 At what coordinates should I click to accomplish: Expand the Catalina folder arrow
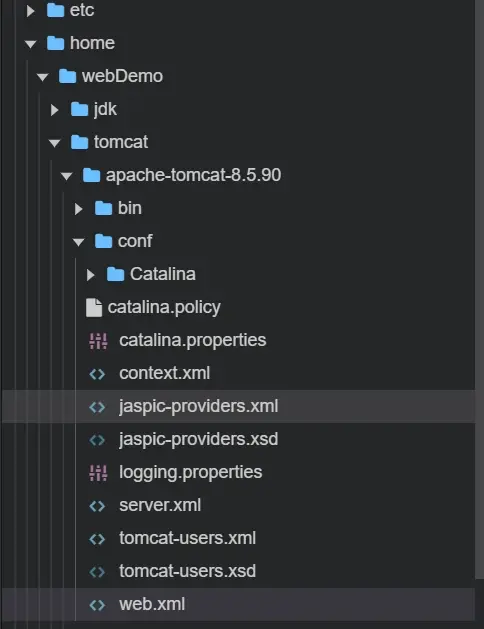[90, 275]
